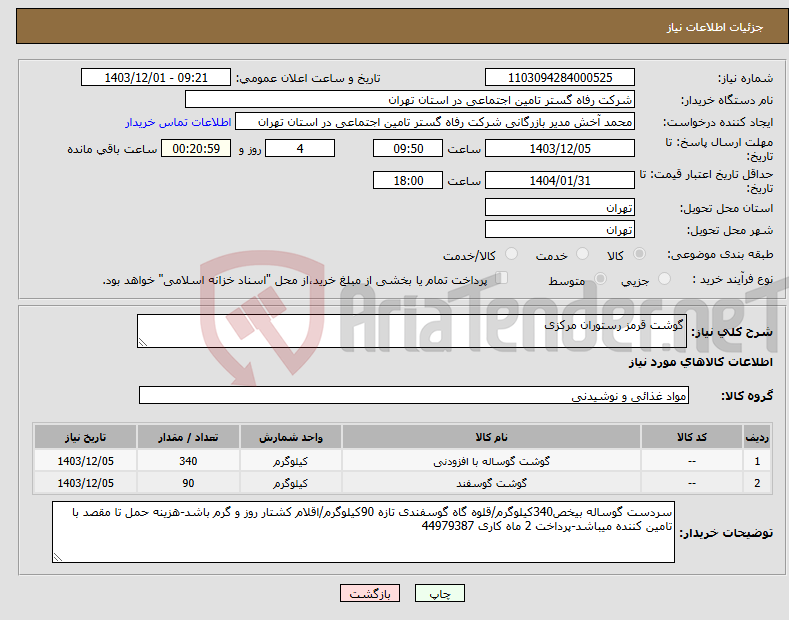Click the date 1403/12/05 in row 2
This screenshot has width=789, height=620.
click(86, 483)
